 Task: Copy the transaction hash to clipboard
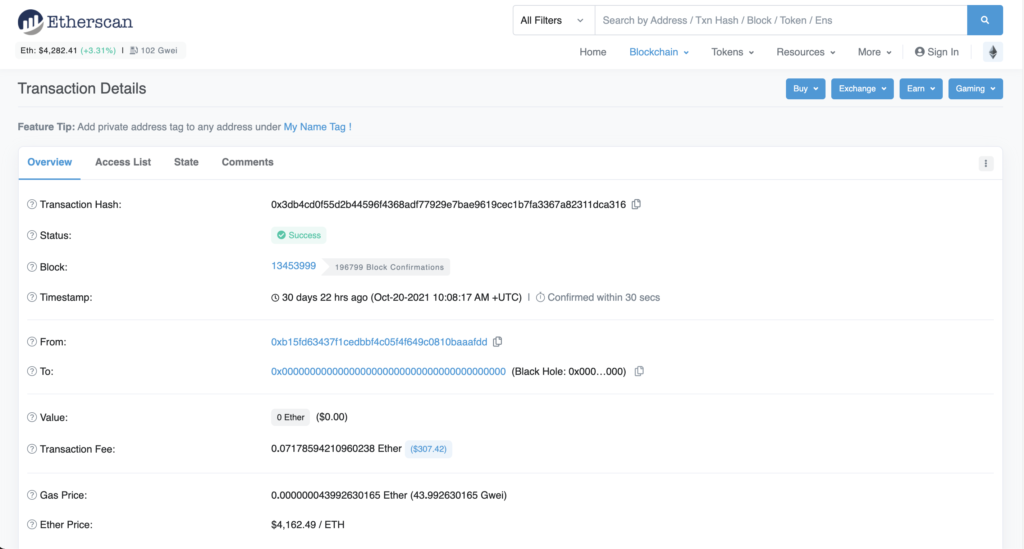pyautogui.click(x=636, y=204)
